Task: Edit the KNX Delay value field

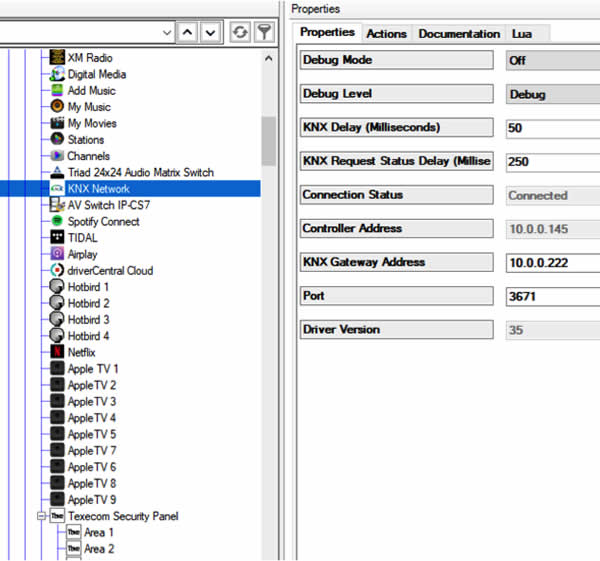Action: [x=553, y=128]
